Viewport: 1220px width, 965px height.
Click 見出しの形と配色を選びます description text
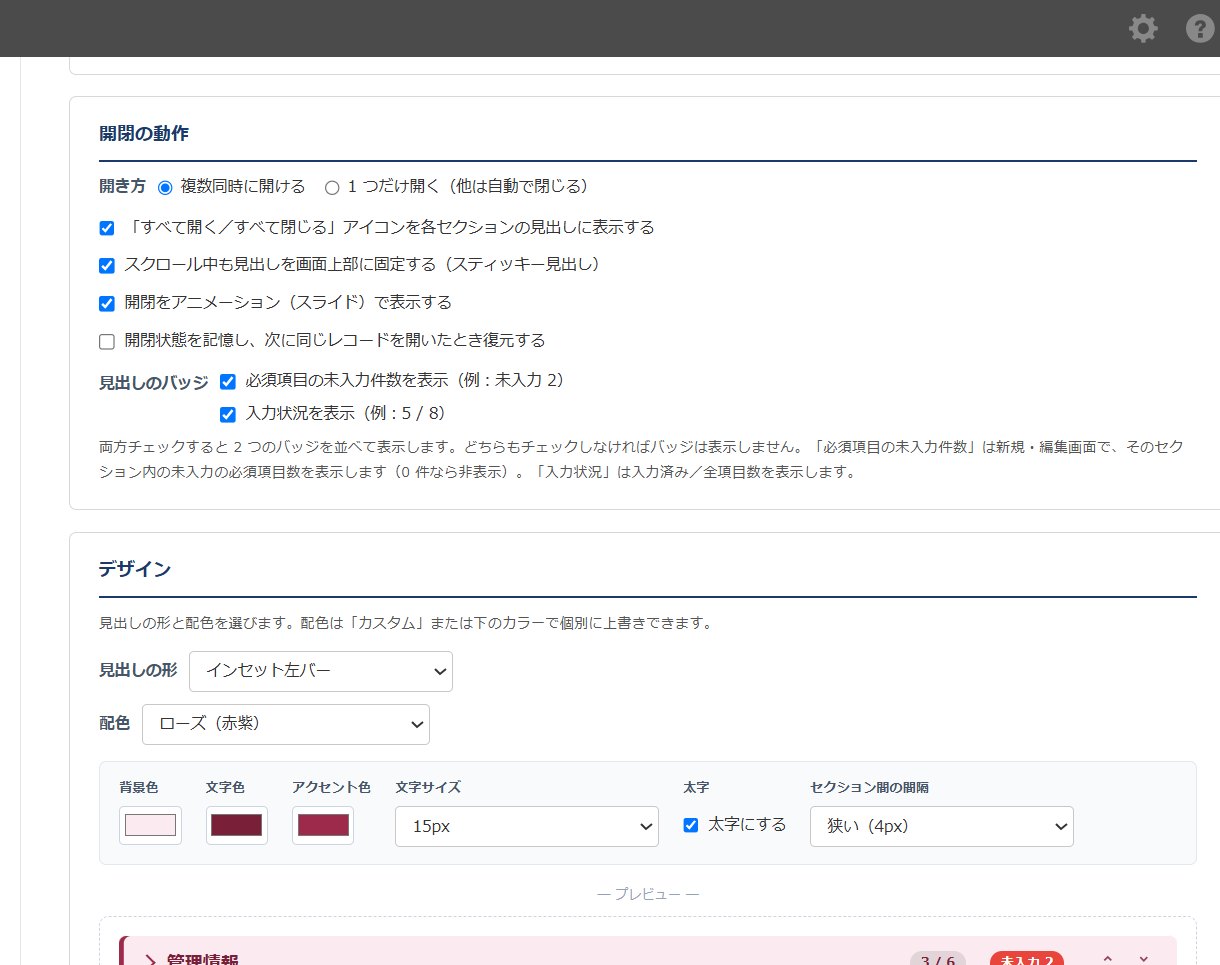405,623
